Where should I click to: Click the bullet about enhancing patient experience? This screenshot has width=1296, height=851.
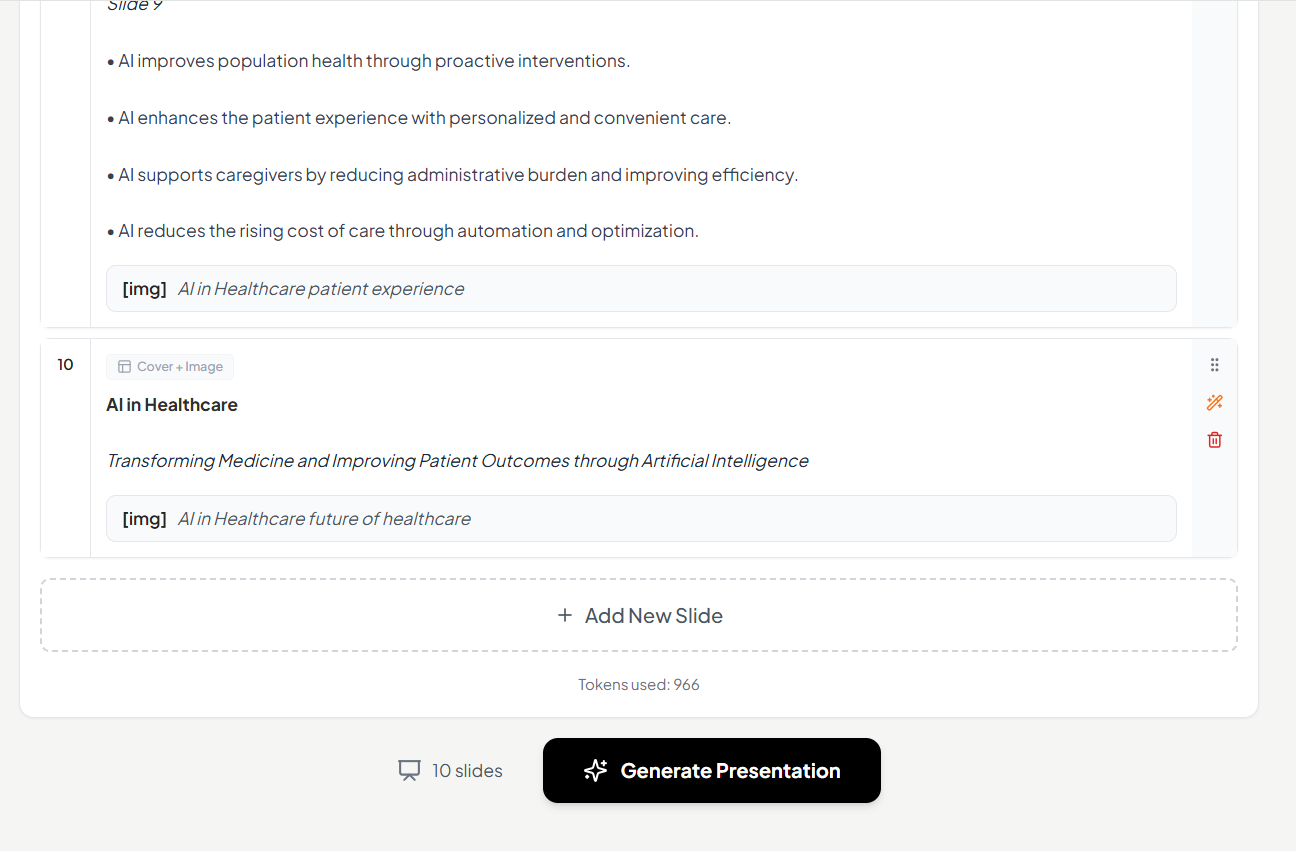click(x=419, y=118)
